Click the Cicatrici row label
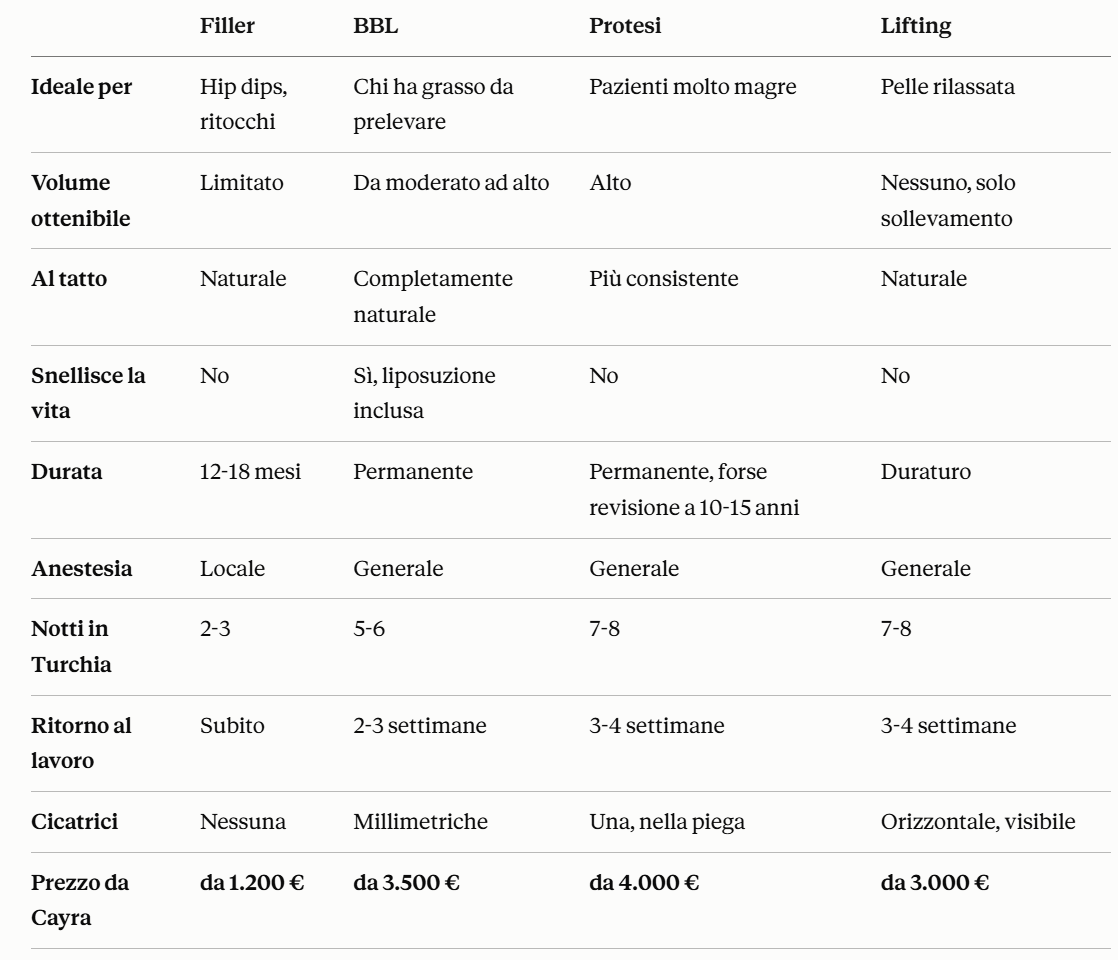 [x=74, y=822]
